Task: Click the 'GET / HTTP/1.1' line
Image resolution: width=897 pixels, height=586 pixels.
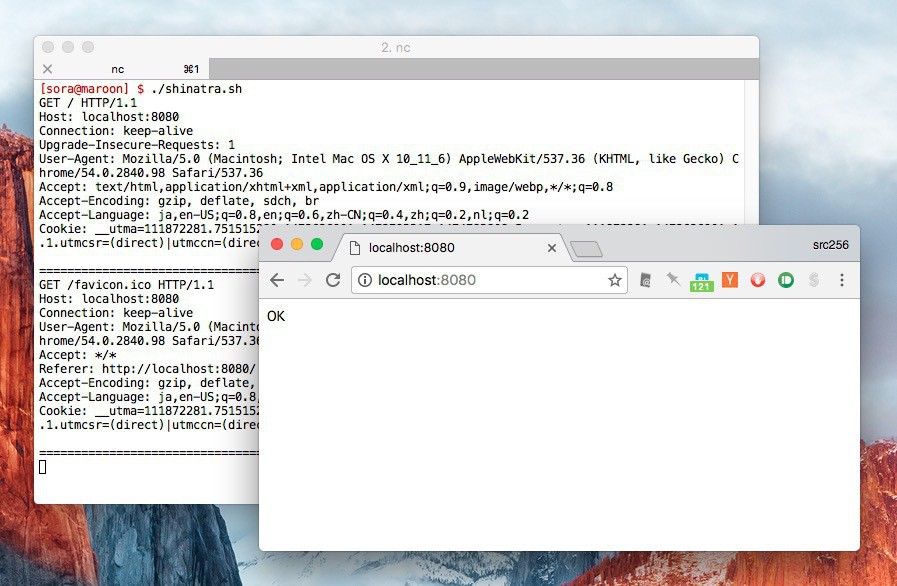Action: pyautogui.click(x=88, y=103)
